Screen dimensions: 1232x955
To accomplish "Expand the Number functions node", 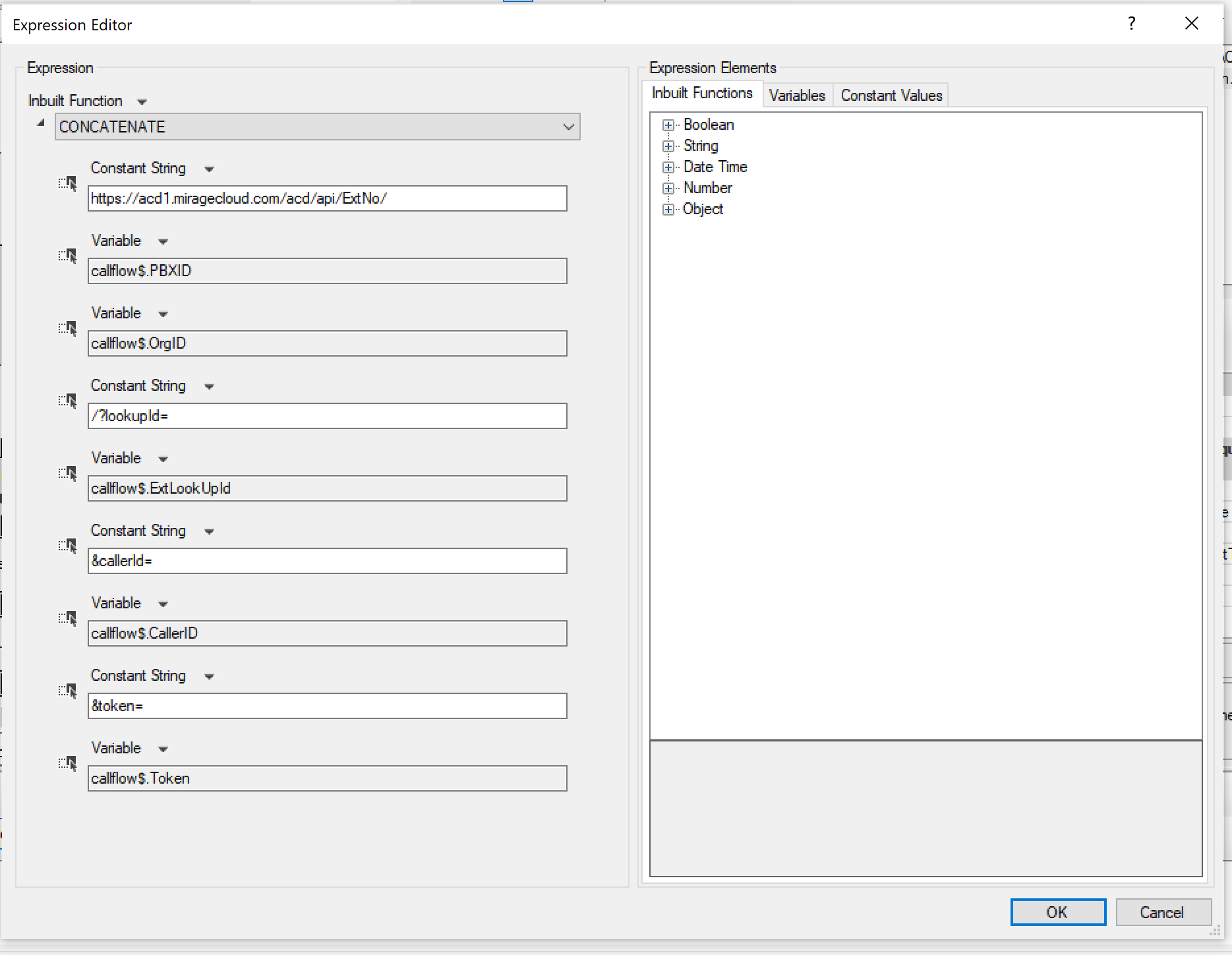I will click(x=668, y=188).
